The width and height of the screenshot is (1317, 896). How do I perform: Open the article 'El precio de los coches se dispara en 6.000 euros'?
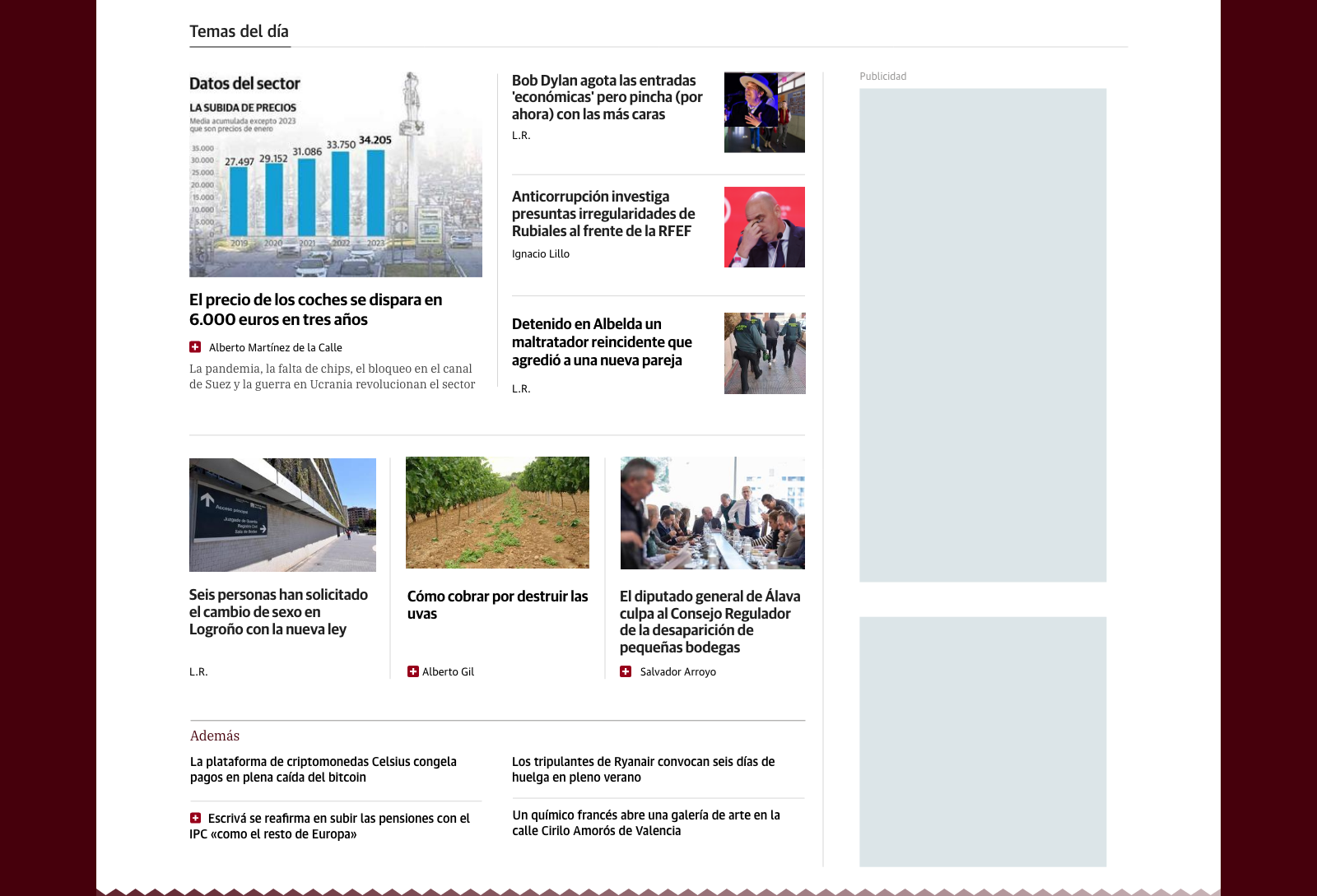pyautogui.click(x=316, y=309)
